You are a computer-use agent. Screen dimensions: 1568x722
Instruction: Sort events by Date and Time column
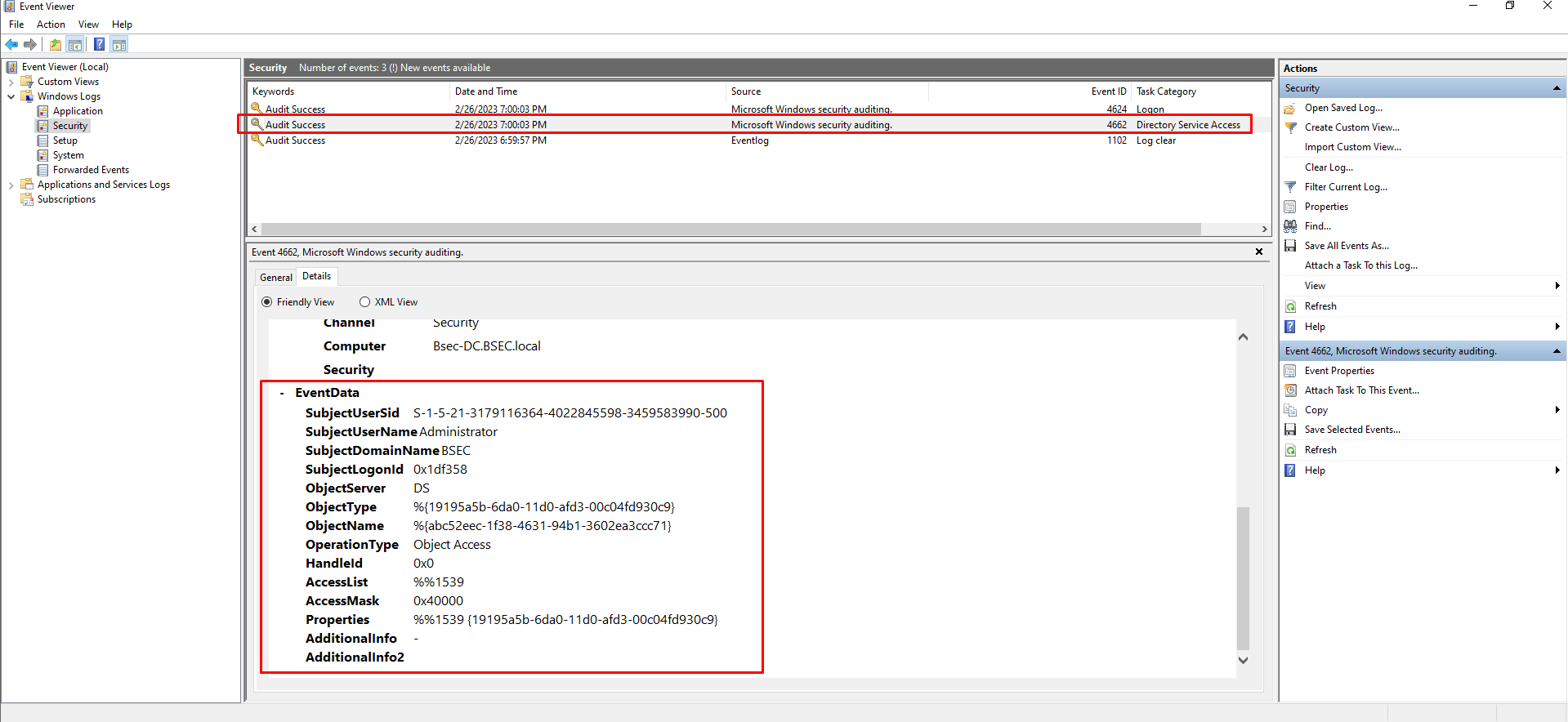pyautogui.click(x=587, y=91)
